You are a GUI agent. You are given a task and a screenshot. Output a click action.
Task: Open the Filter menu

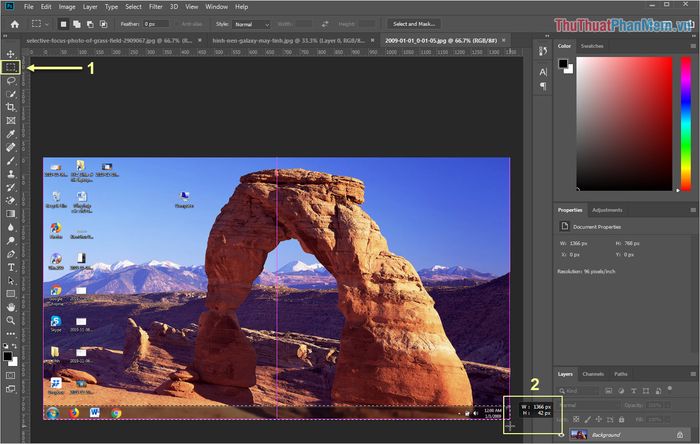click(155, 7)
